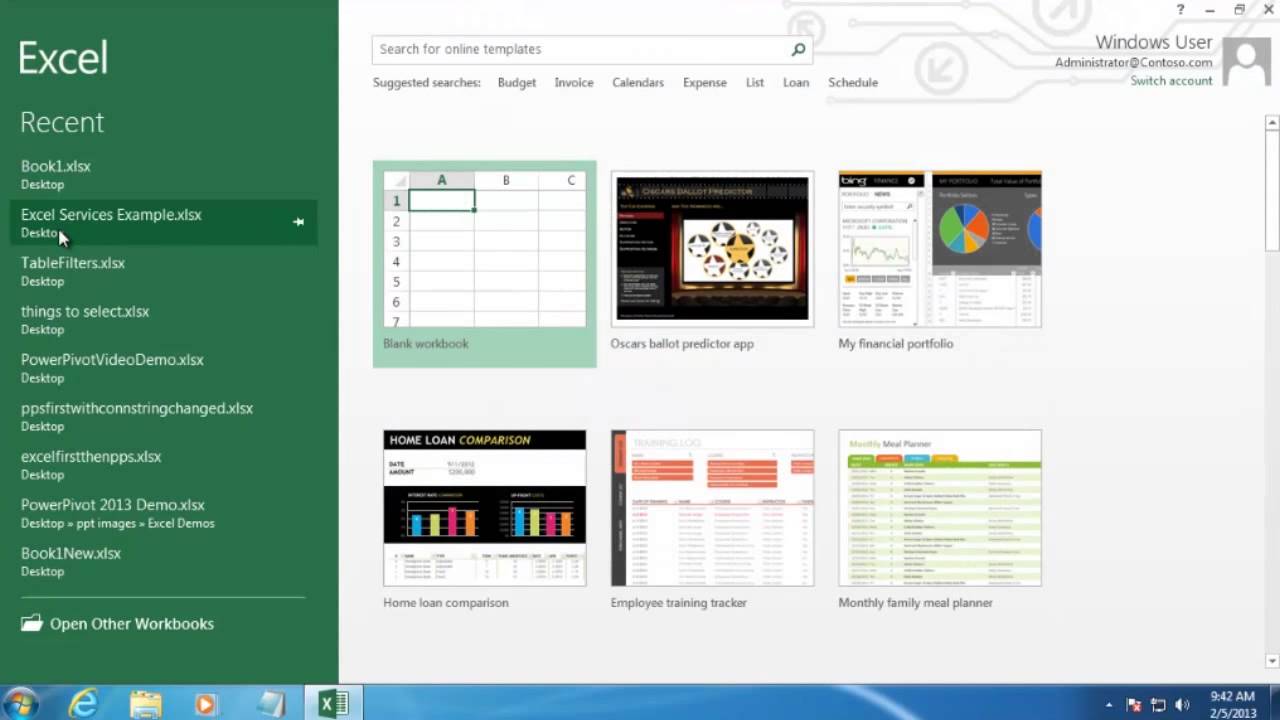
Task: Click the notepad taskbar icon
Action: click(271, 704)
